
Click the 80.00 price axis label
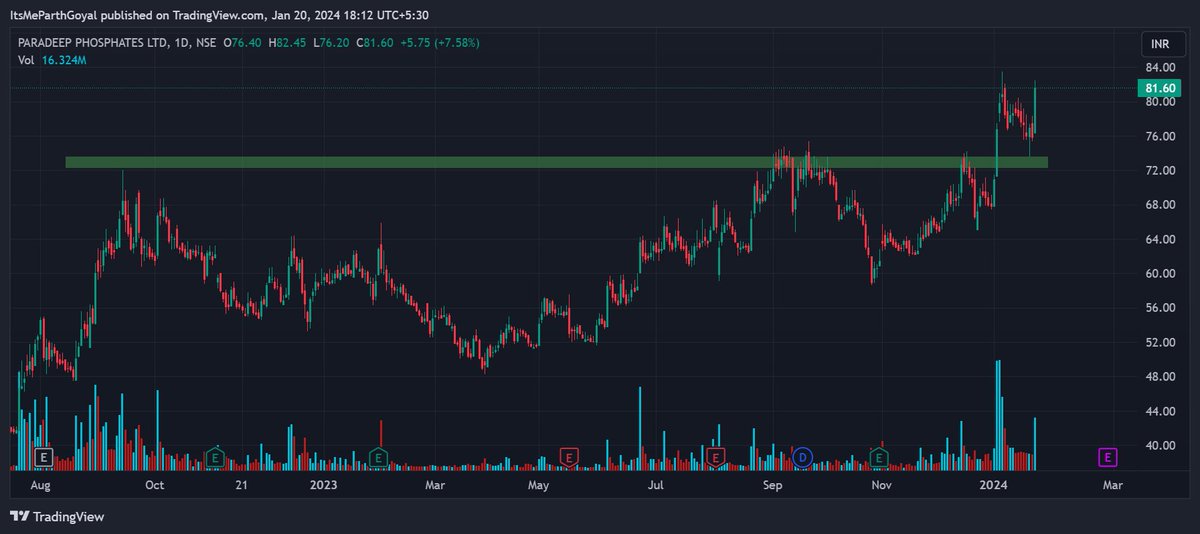1158,102
